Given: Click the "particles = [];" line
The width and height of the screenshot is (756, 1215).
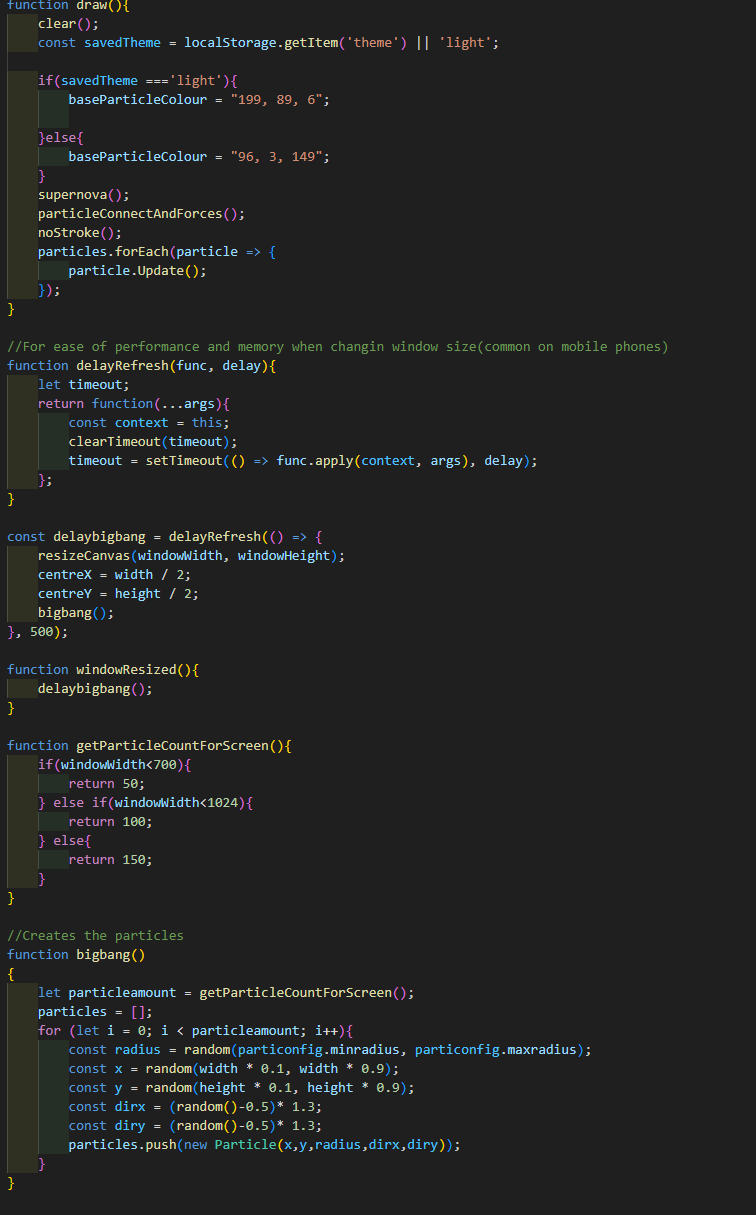Looking at the screenshot, I should click(x=95, y=1012).
